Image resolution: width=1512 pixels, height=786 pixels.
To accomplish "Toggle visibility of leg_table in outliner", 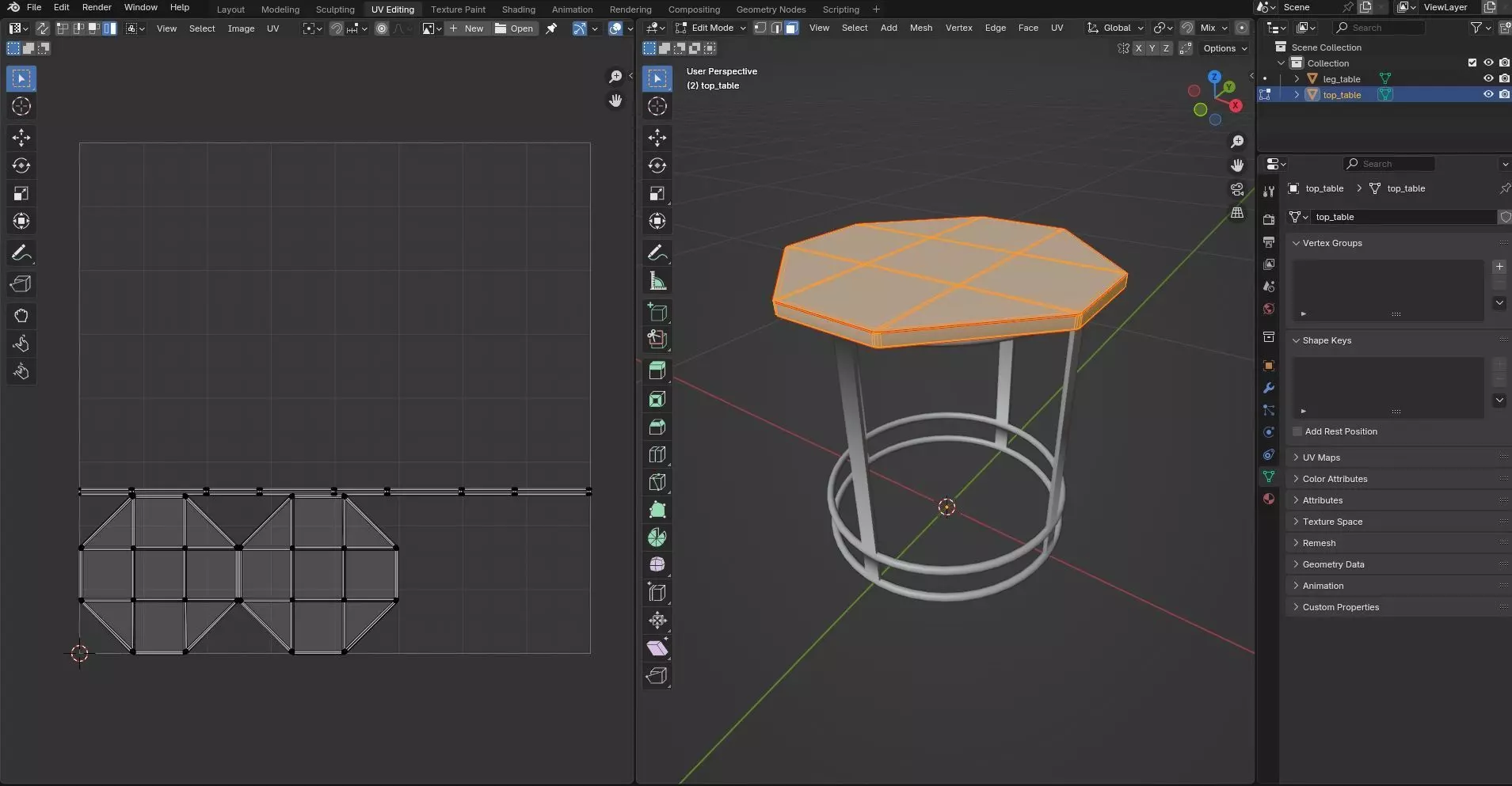I will [1488, 78].
